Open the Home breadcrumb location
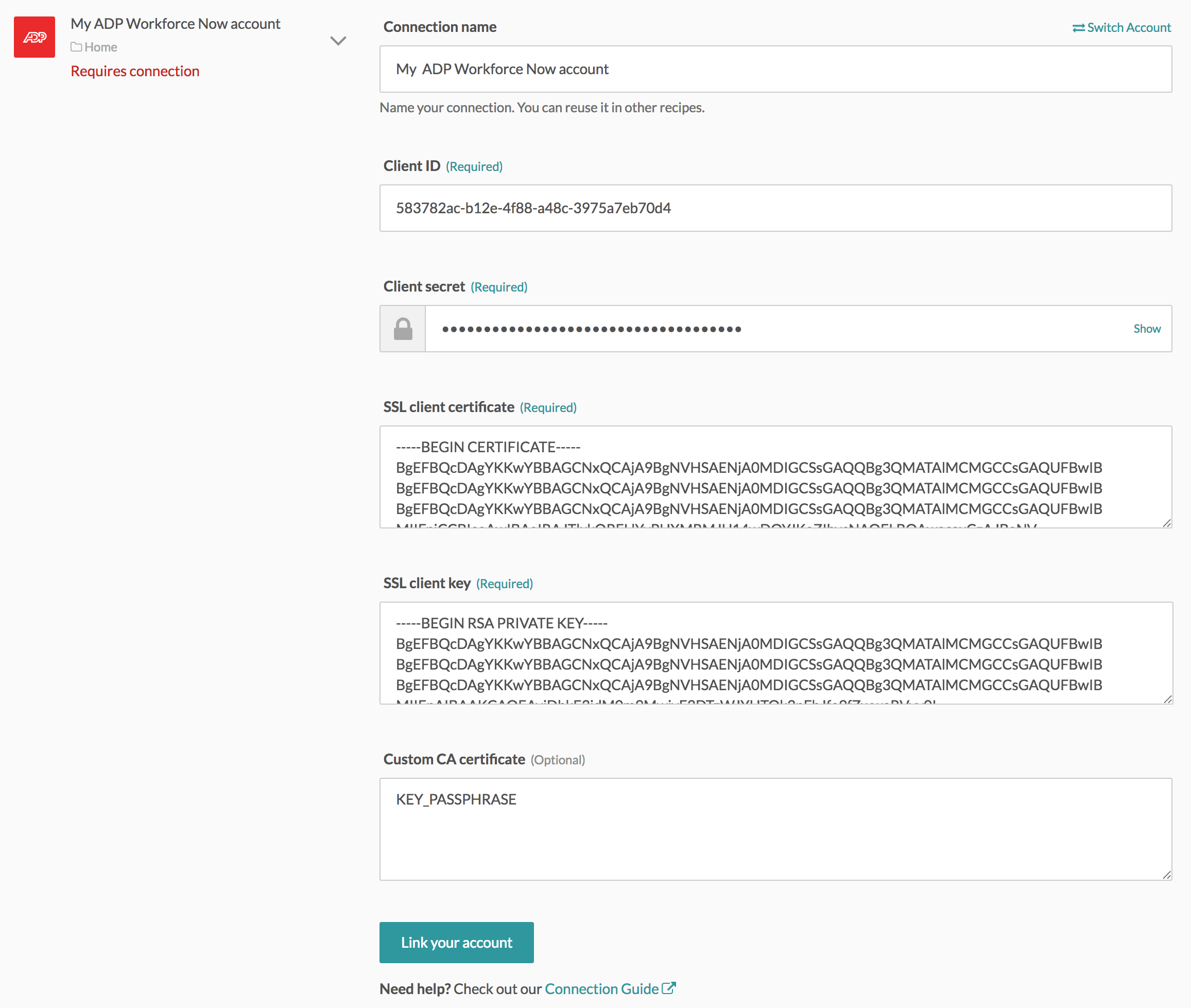The height and width of the screenshot is (1008, 1191). coord(101,46)
